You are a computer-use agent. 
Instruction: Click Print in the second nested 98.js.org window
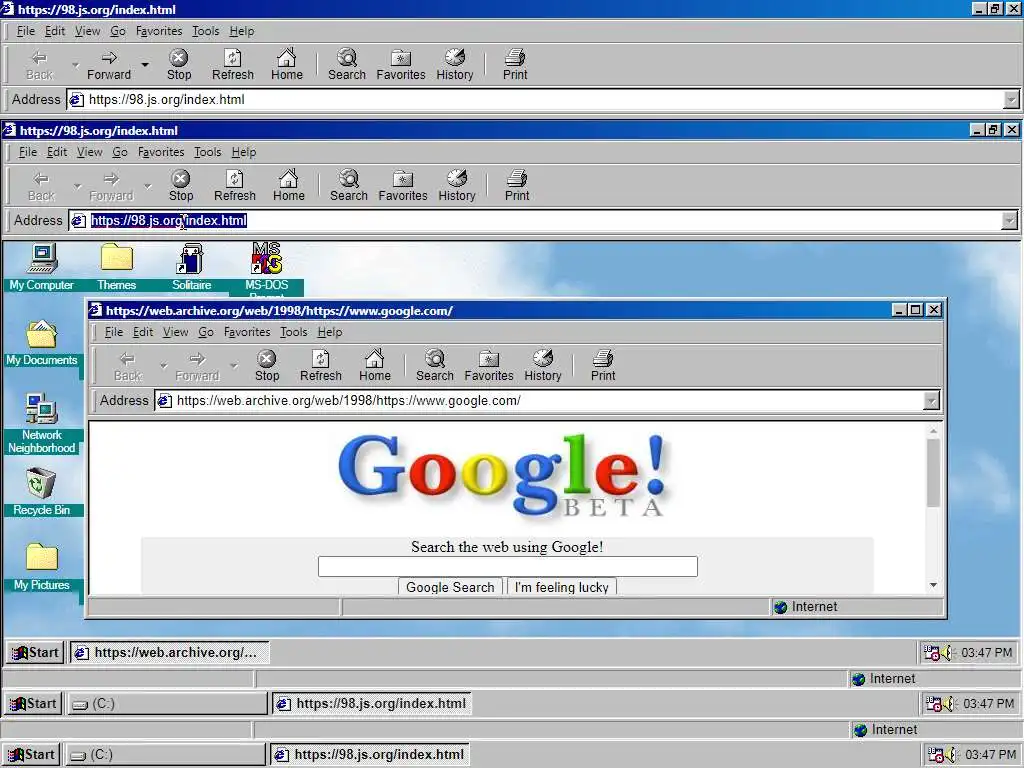tap(517, 185)
